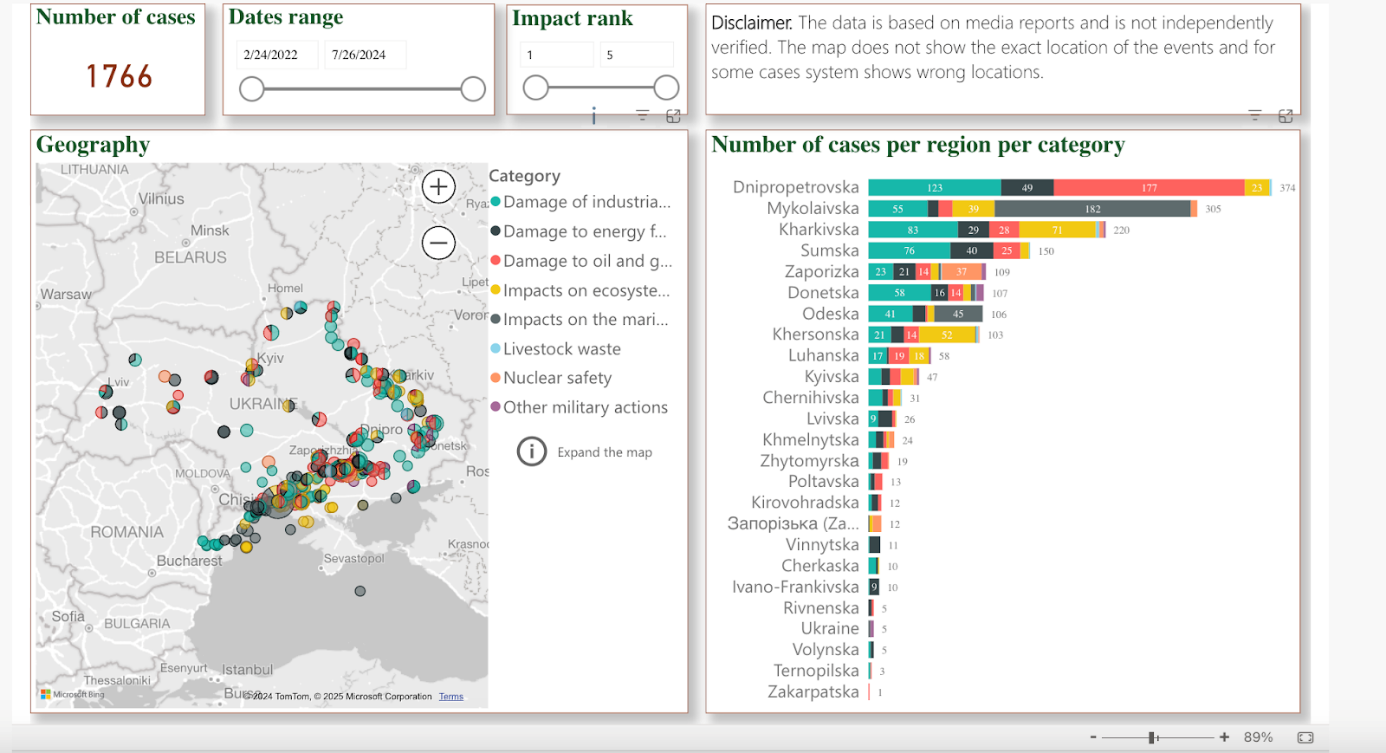The width and height of the screenshot is (1386, 753).
Task: Click the Khmelnytska region label
Action: (810, 439)
